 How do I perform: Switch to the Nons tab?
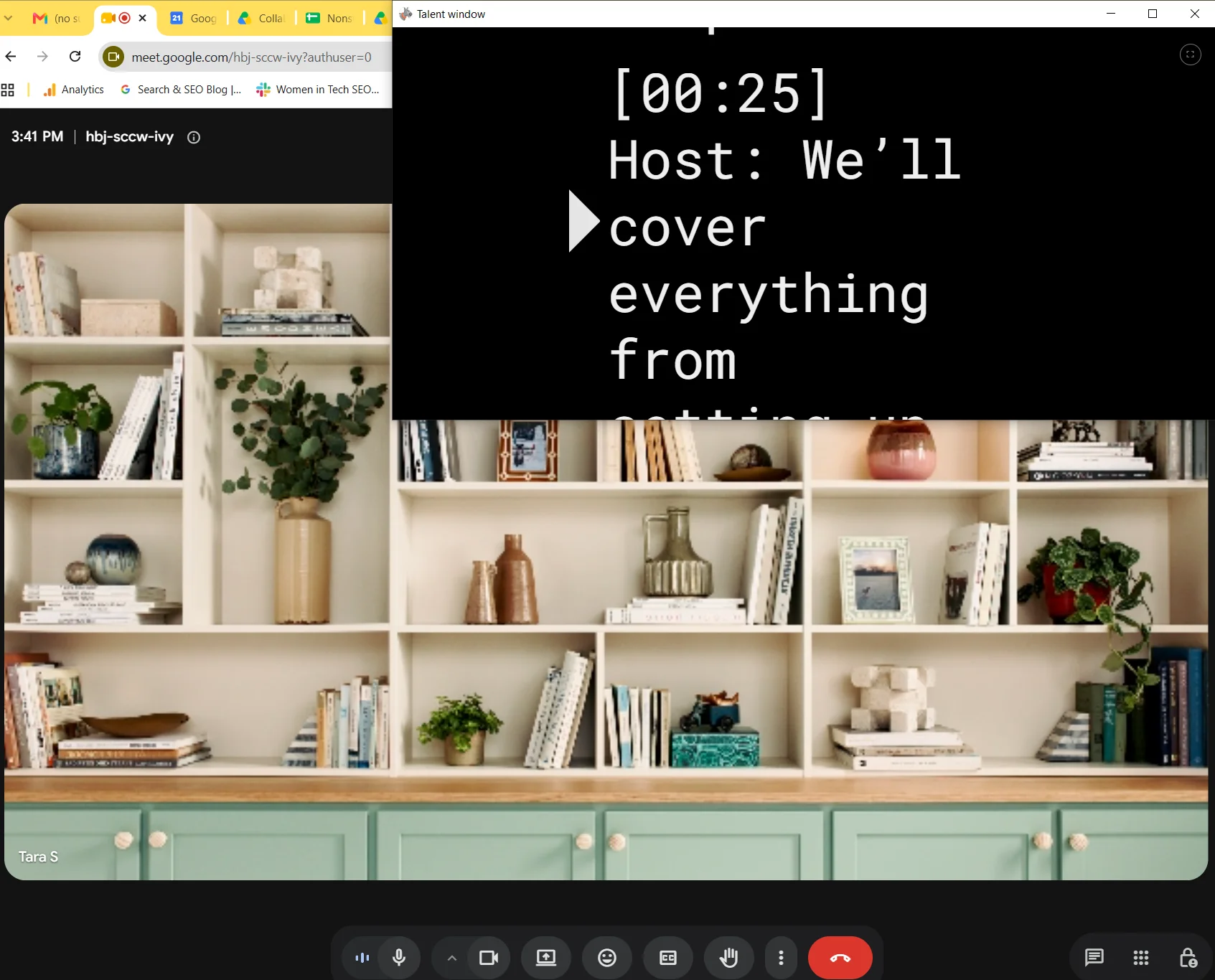(329, 18)
